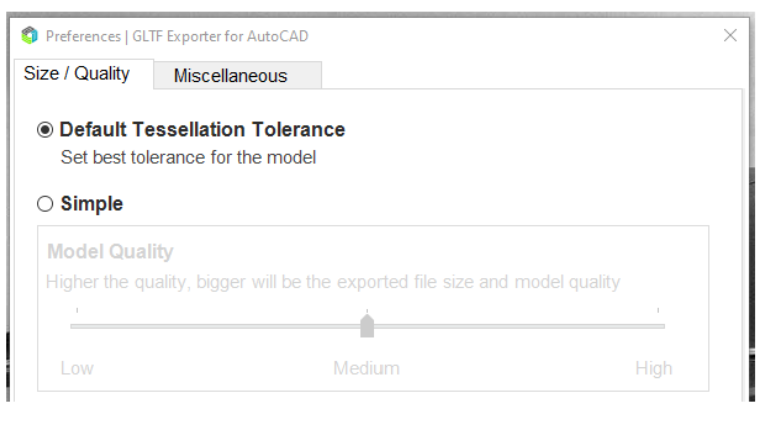The width and height of the screenshot is (762, 426).
Task: Close the Preferences dialog
Action: point(730,36)
